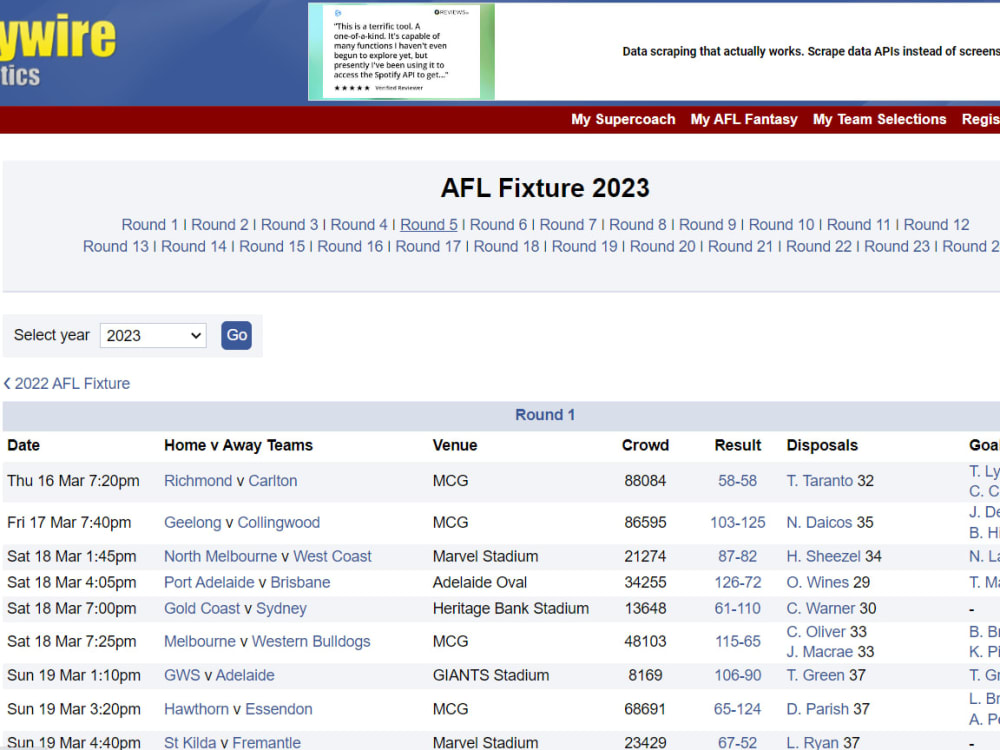The width and height of the screenshot is (1000, 750).
Task: Open the West Coast team link
Action: tap(332, 556)
